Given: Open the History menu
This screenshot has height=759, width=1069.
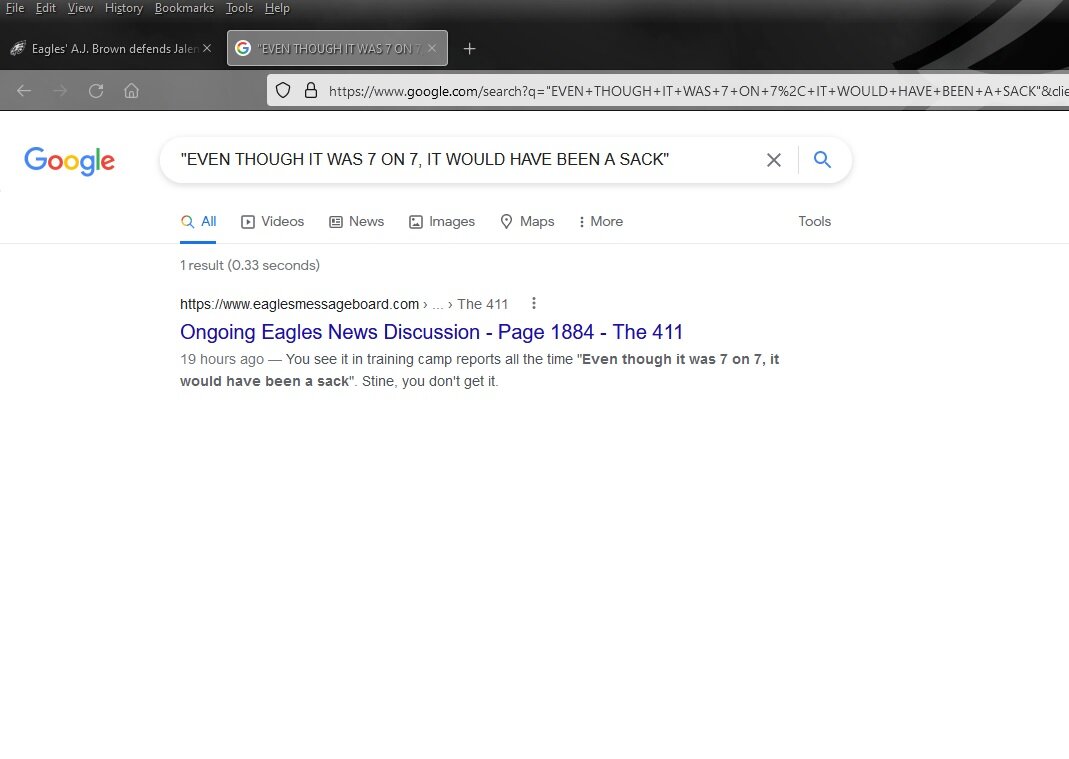Looking at the screenshot, I should coord(124,8).
